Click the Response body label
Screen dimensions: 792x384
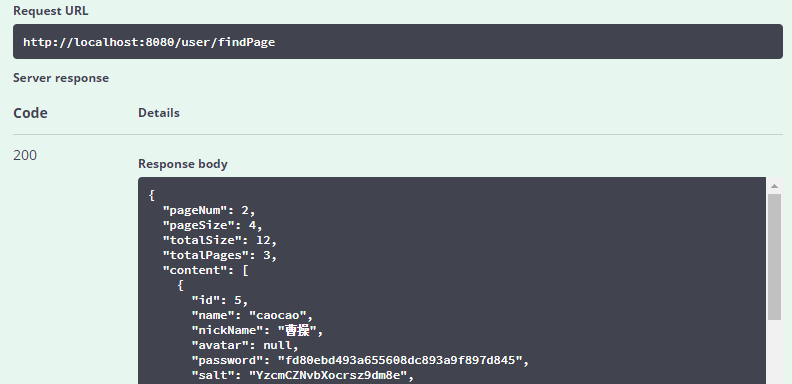183,164
